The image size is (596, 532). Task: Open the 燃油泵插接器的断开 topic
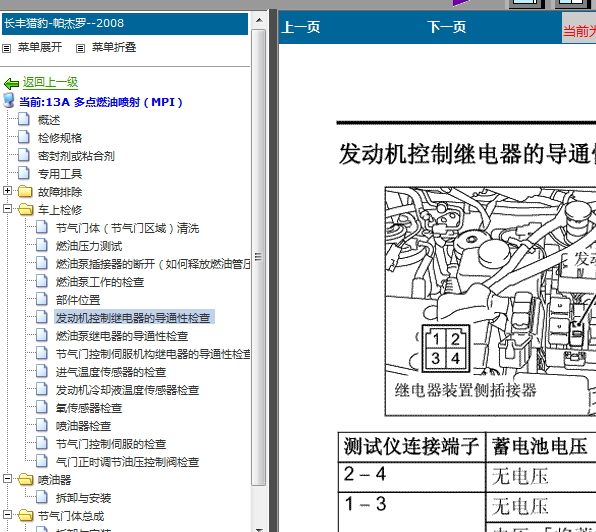coord(153,264)
